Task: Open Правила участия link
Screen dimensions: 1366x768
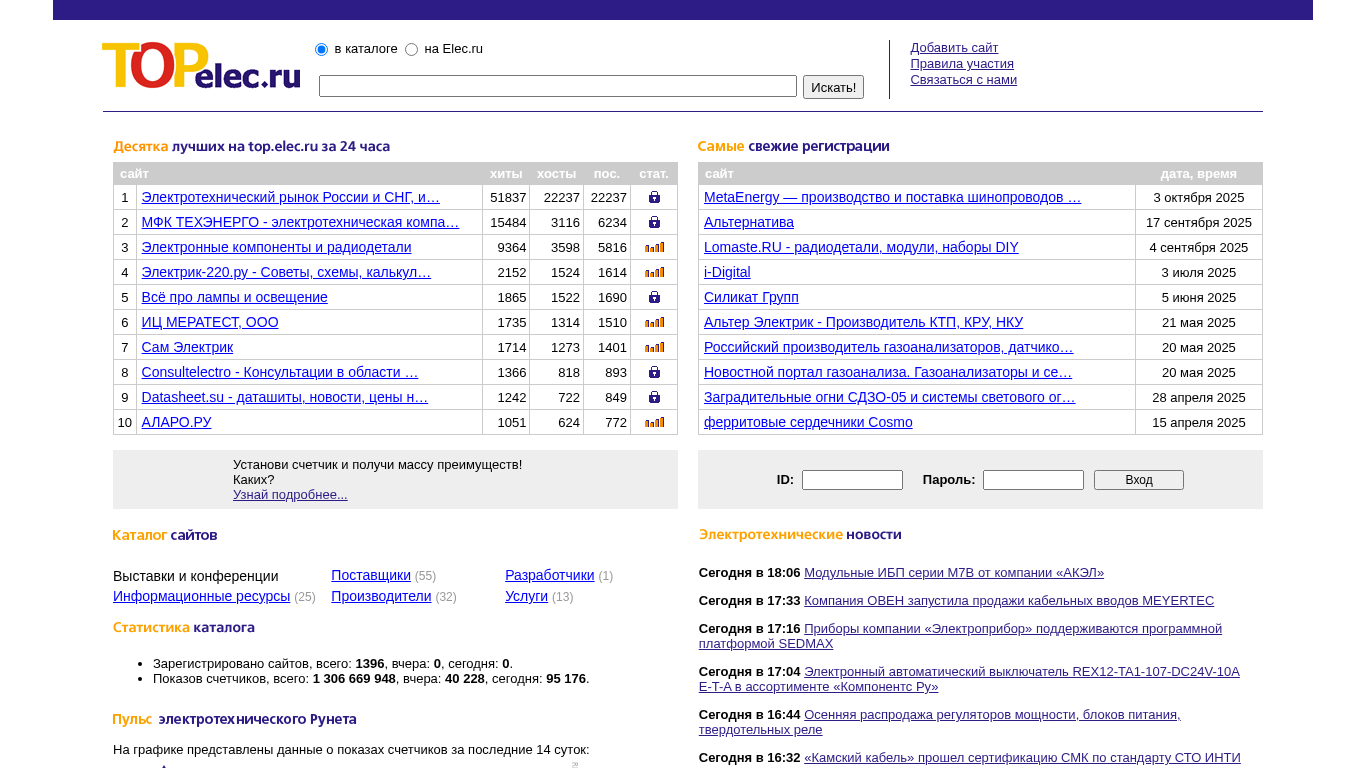Action: [x=961, y=64]
